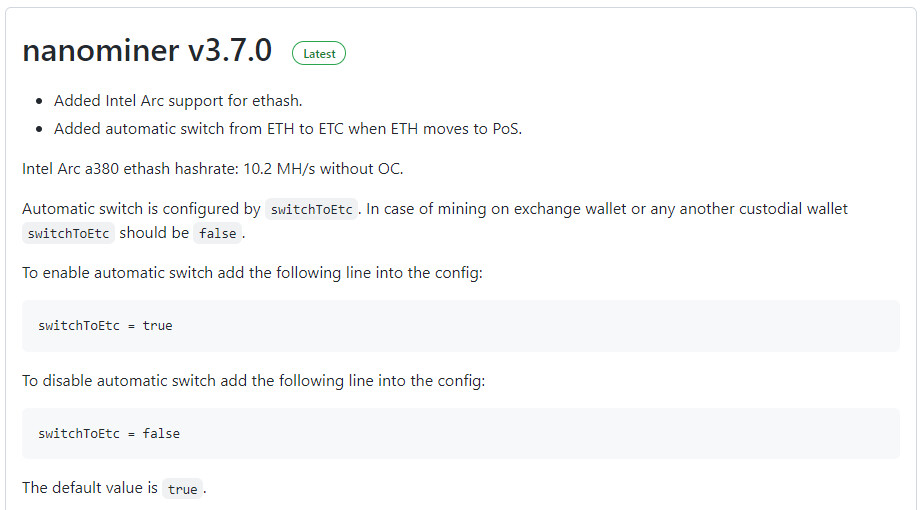This screenshot has height=510, width=923.
Task: Click the switchToEtc = true code block
Action: 105,325
